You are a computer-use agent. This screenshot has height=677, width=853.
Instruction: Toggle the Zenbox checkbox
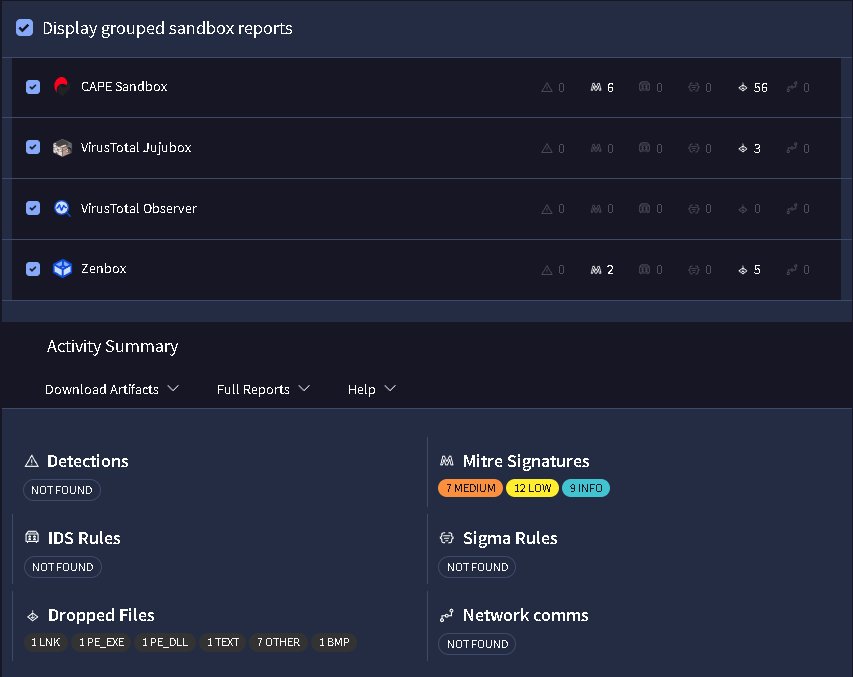(33, 269)
